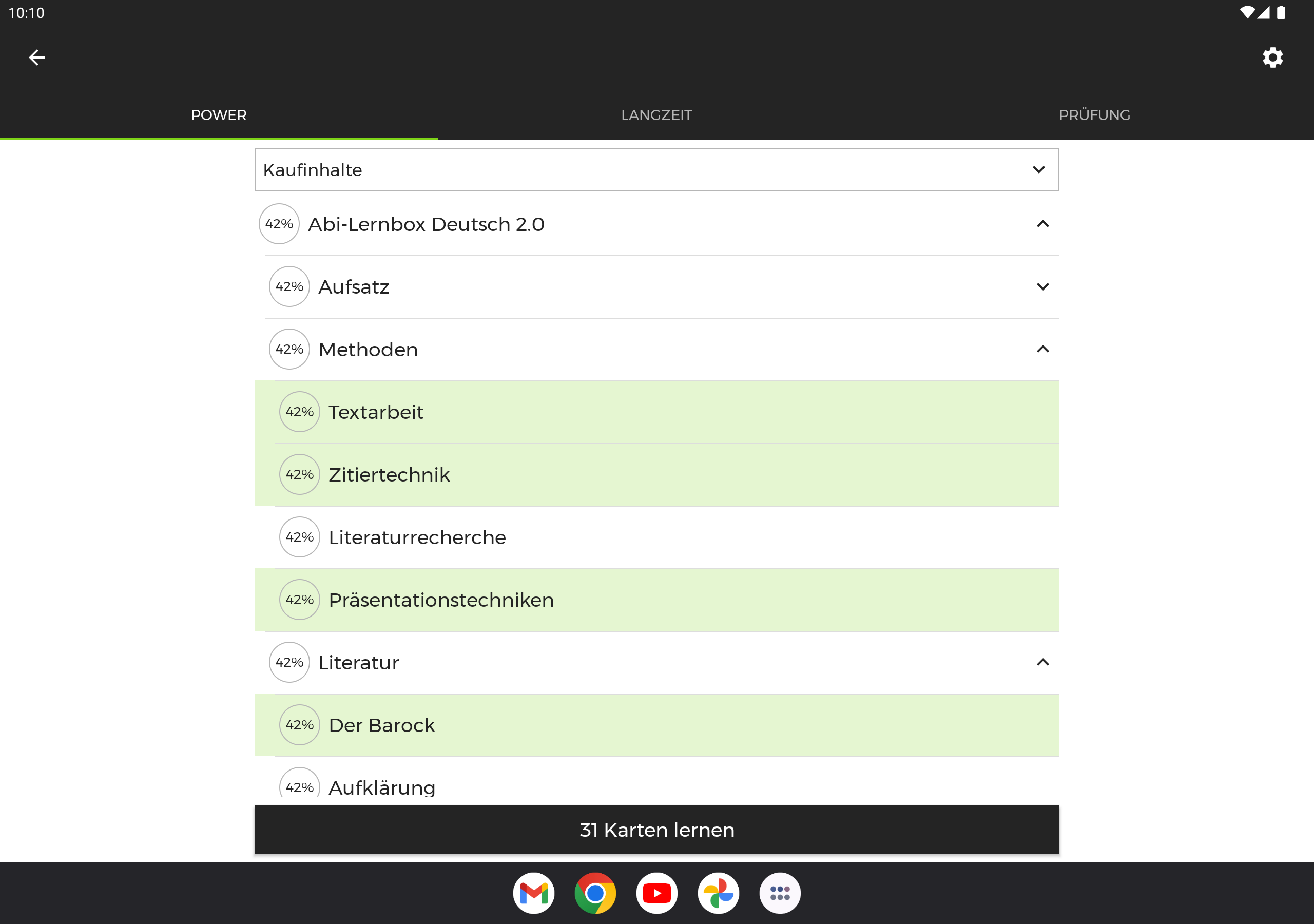Image resolution: width=1314 pixels, height=924 pixels.
Task: Open Google Photos from dock
Action: [x=718, y=893]
